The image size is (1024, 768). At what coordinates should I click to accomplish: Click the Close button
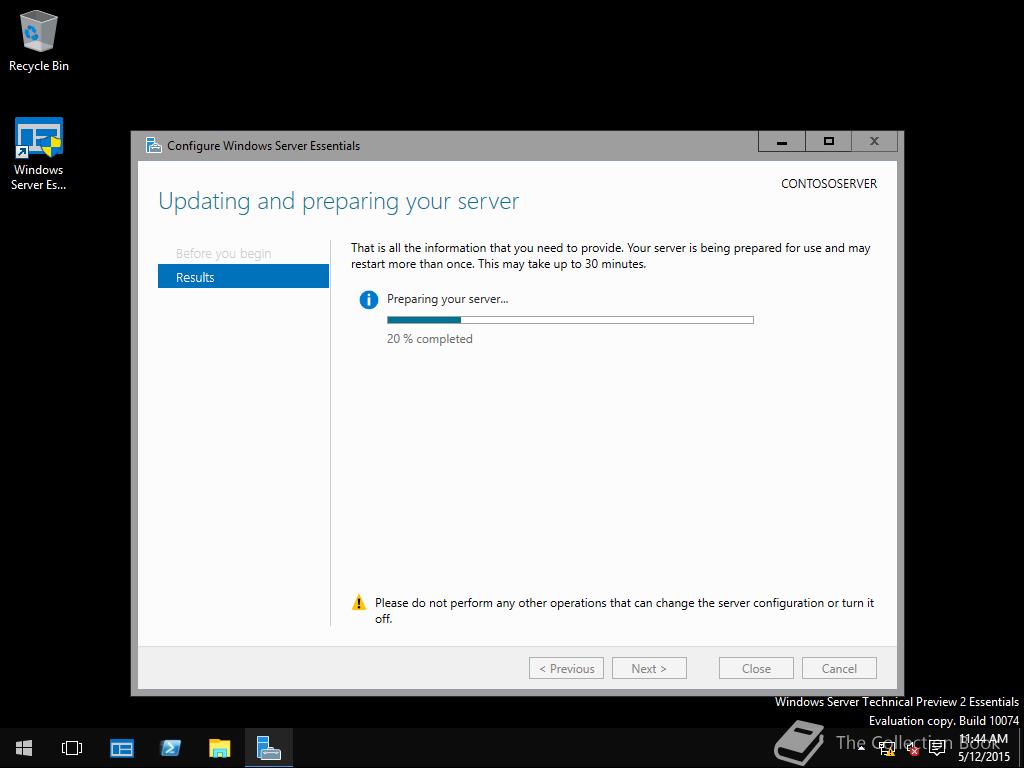756,668
